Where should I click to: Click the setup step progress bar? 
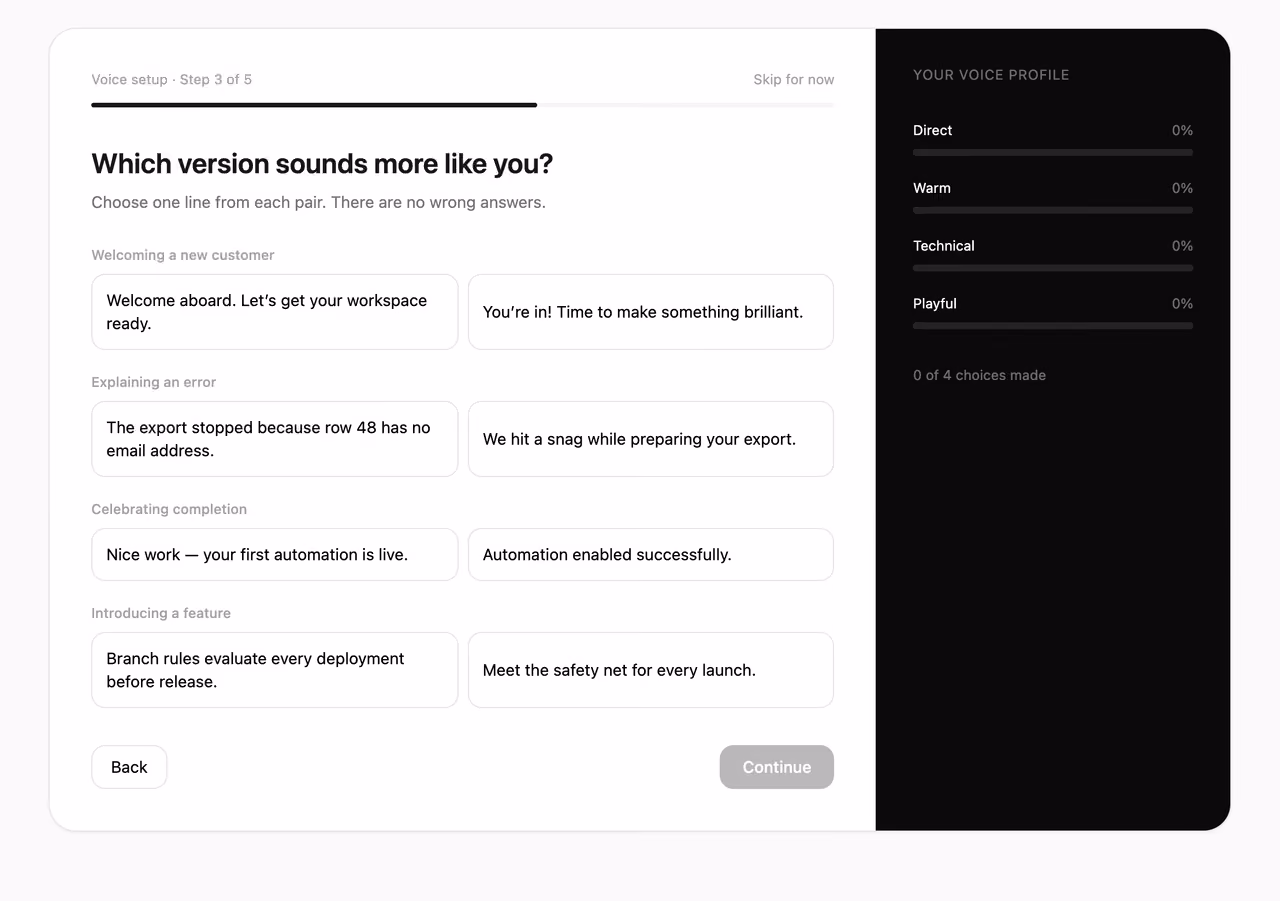(x=463, y=105)
